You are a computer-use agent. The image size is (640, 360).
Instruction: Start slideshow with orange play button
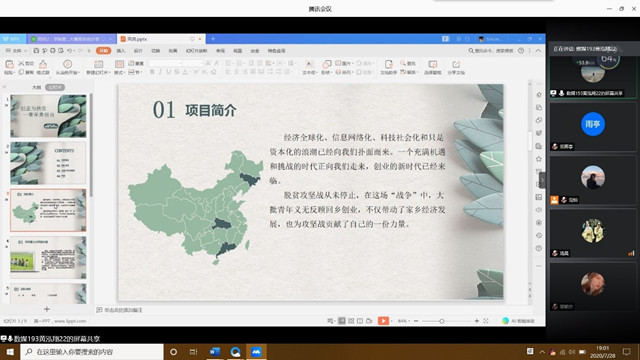click(x=383, y=321)
